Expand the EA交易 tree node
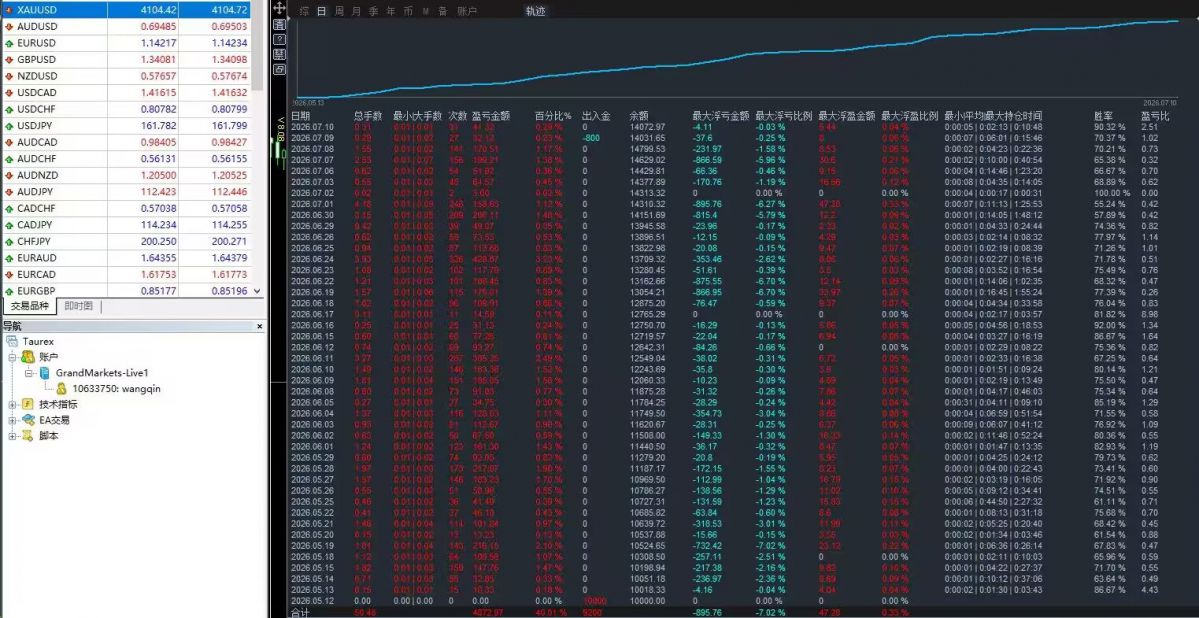Screen dimensions: 1199x618 click(12, 420)
